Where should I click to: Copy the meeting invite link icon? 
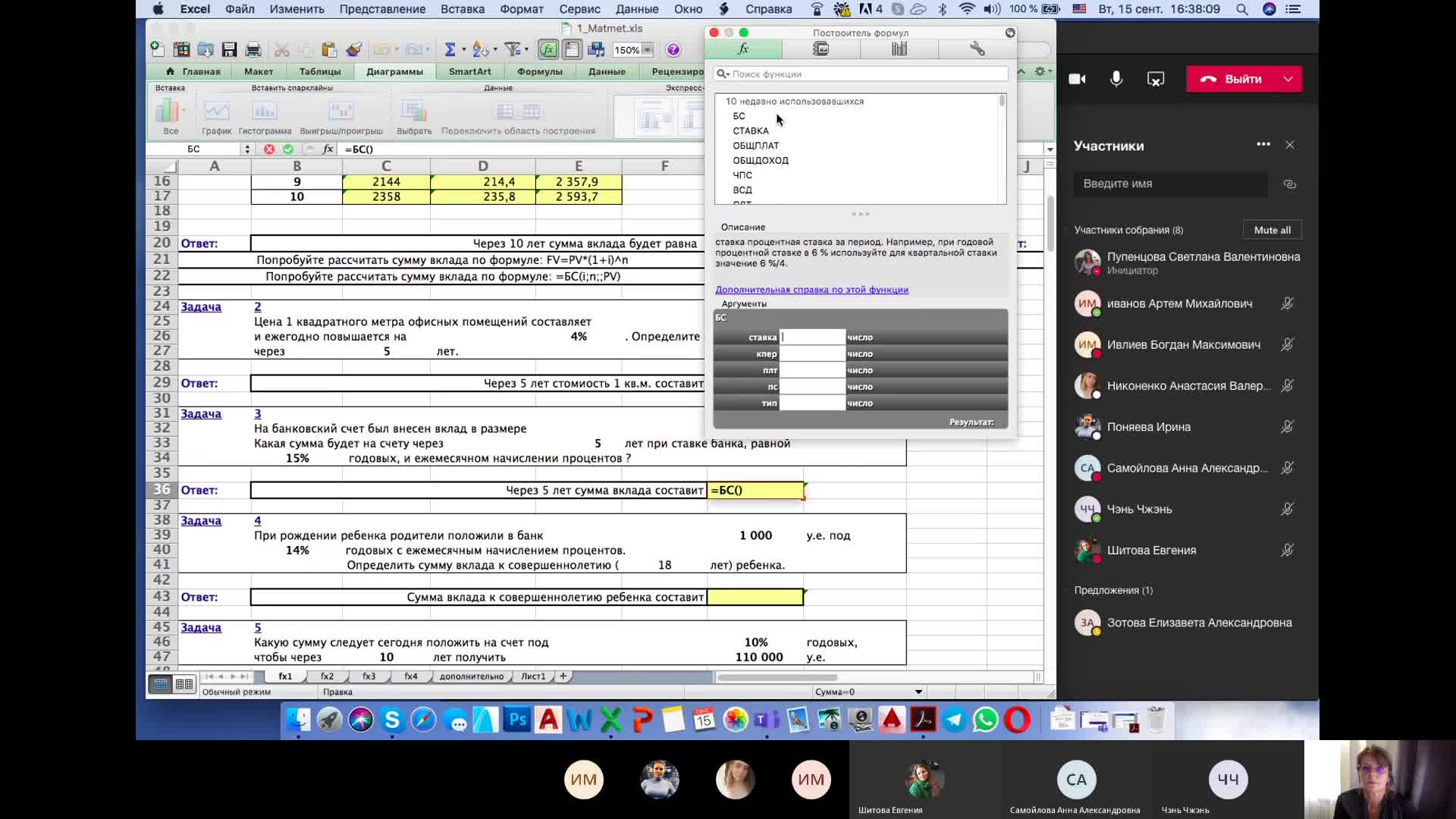1289,184
